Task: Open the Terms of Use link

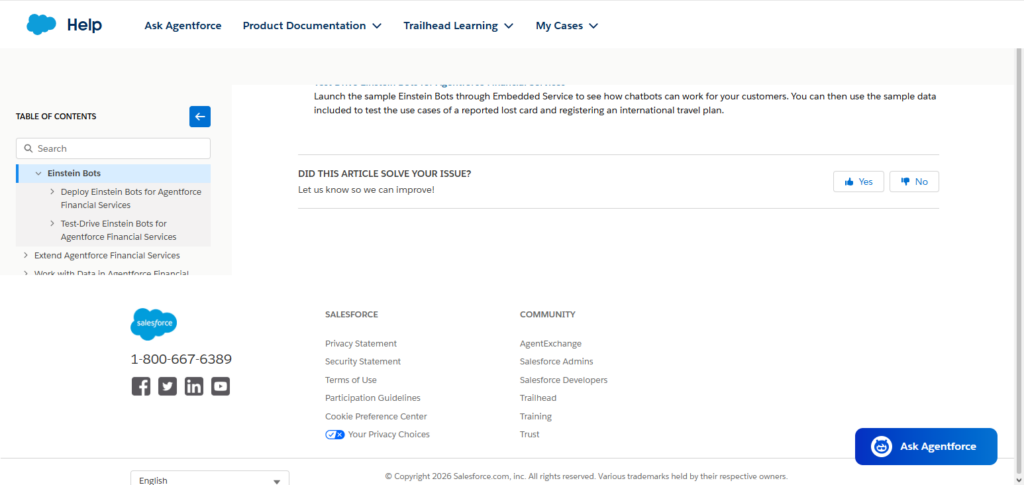Action: tap(351, 380)
